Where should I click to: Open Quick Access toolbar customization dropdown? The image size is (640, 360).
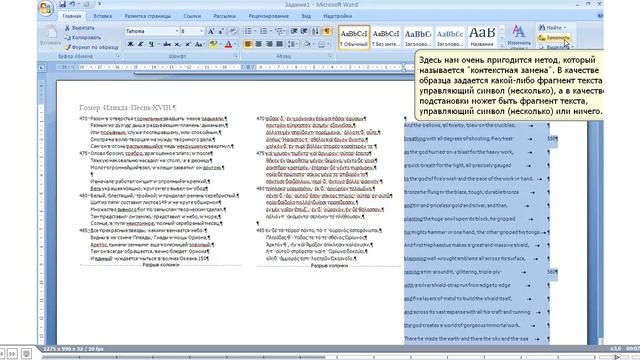[99, 4]
